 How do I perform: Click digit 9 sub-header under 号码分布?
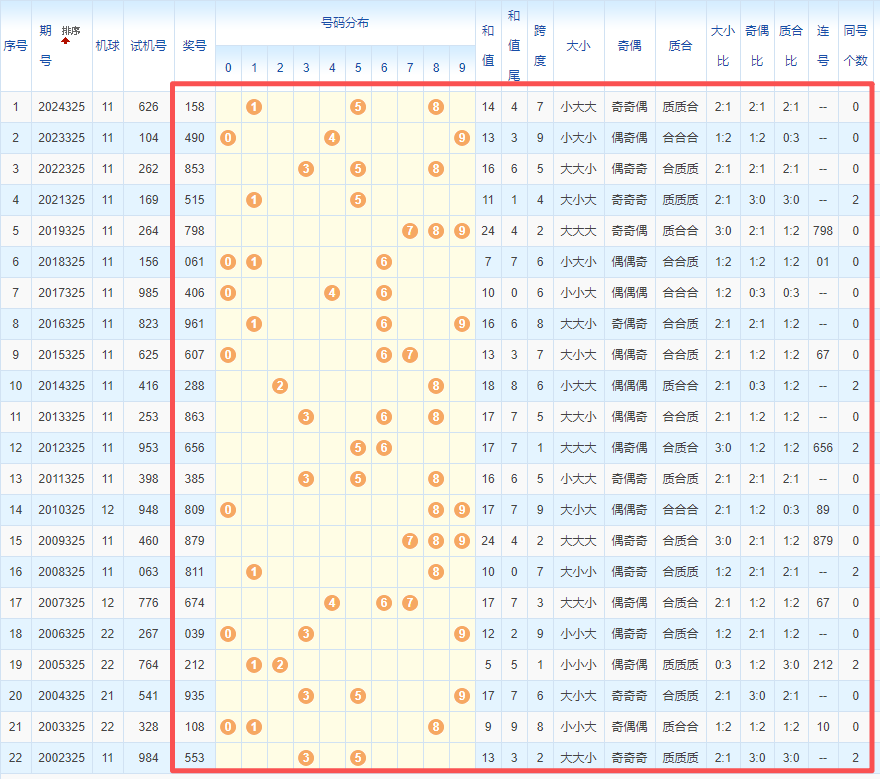click(462, 68)
